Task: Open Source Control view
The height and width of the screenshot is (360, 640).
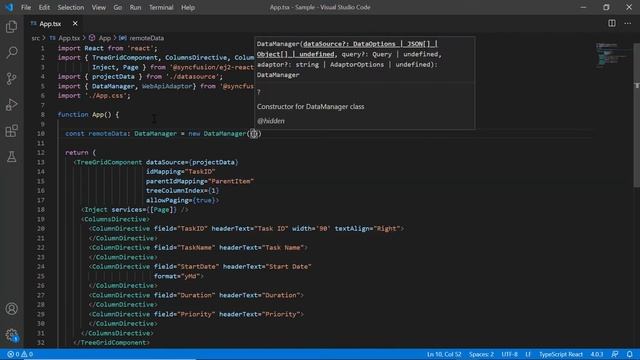Action: 11,78
